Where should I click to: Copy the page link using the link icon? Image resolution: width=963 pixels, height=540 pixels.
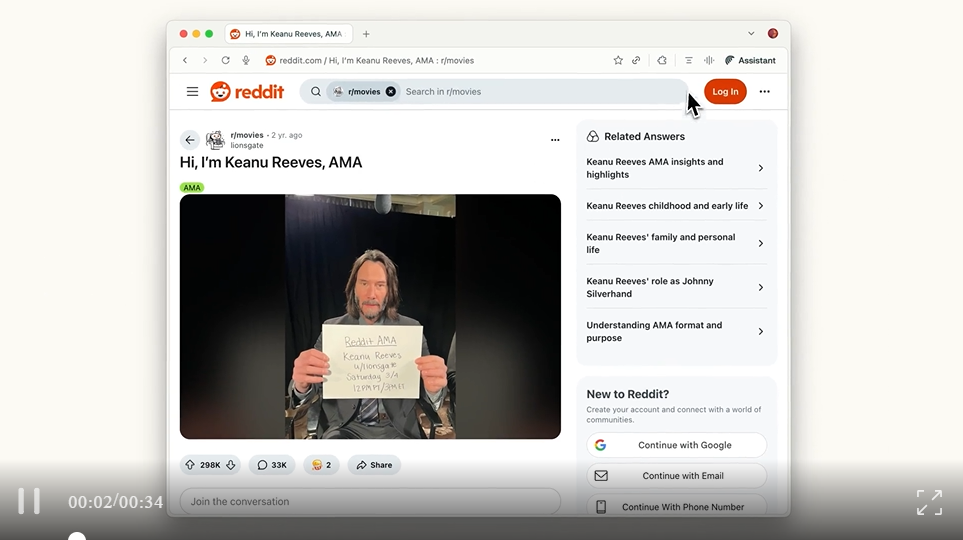tap(636, 60)
